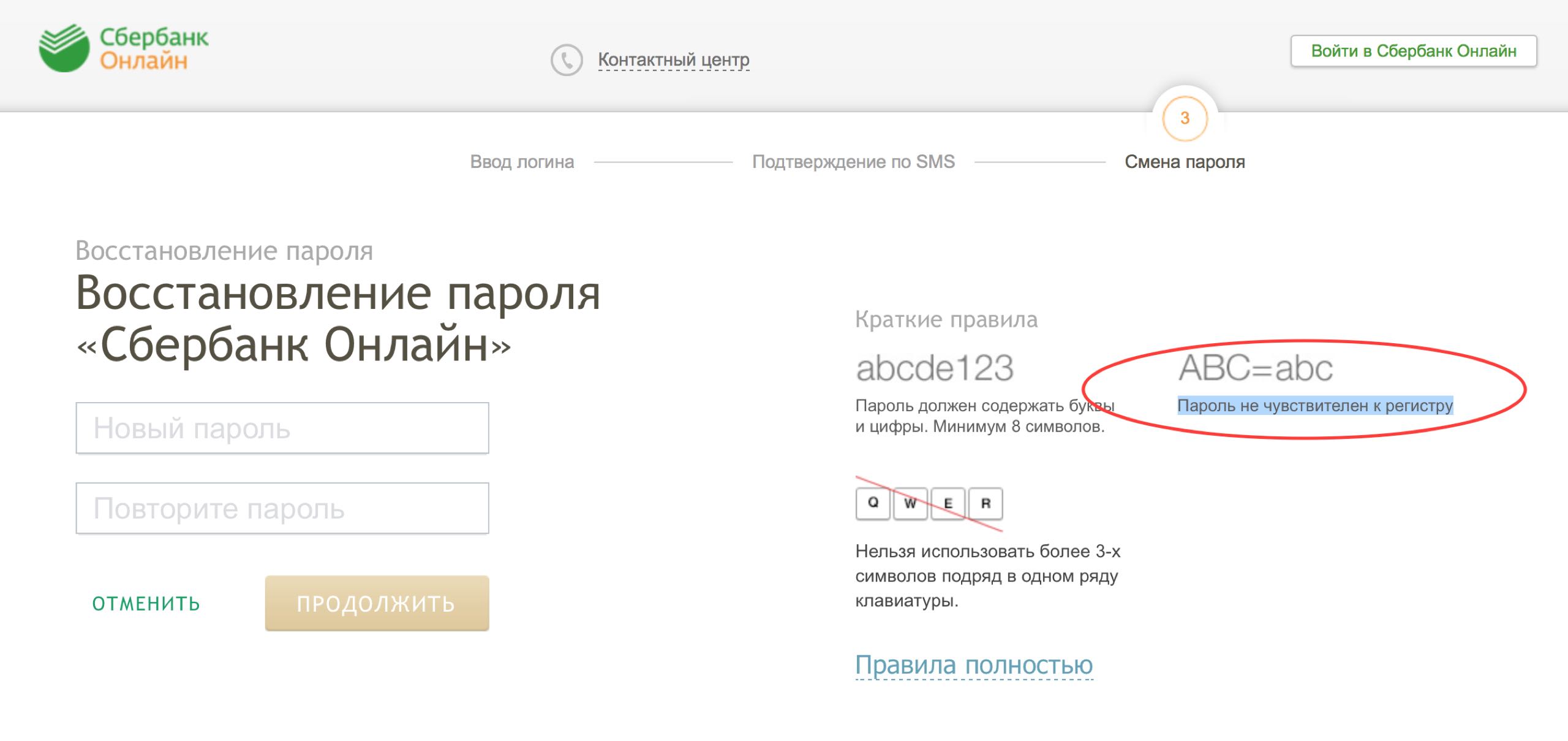This screenshot has height=741, width=1568.
Task: Click the Sberbank Online logo
Action: click(123, 48)
